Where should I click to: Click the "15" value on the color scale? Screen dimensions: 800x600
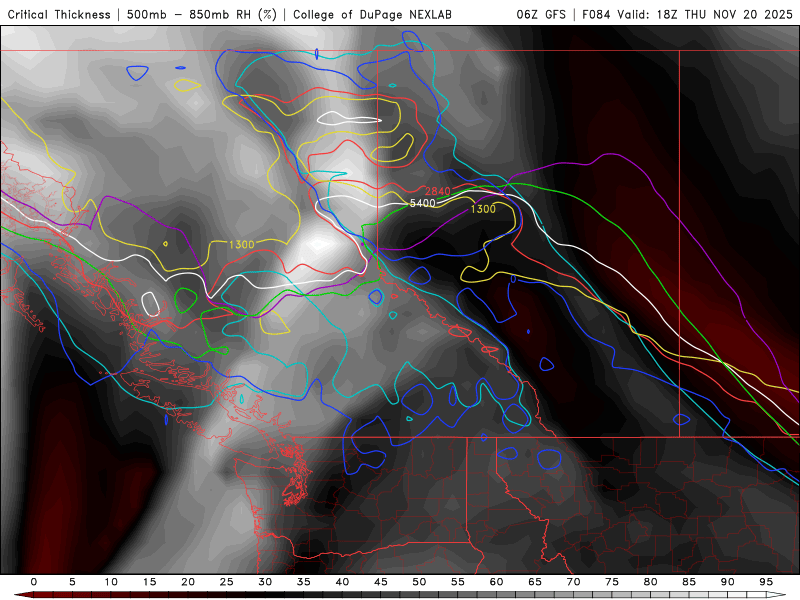click(149, 582)
